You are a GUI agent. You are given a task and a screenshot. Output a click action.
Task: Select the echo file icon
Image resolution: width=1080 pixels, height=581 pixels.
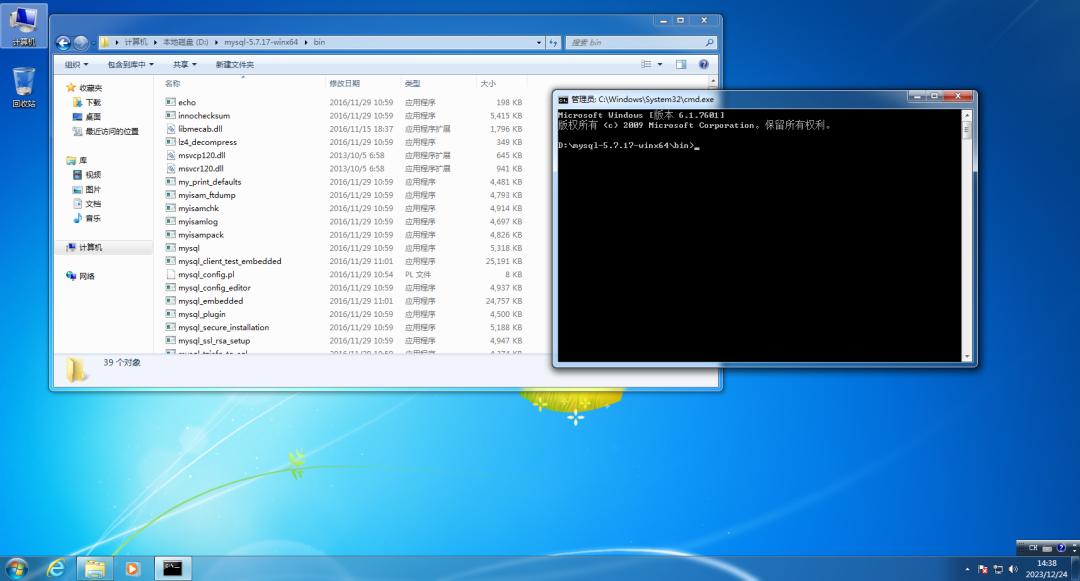tap(170, 102)
